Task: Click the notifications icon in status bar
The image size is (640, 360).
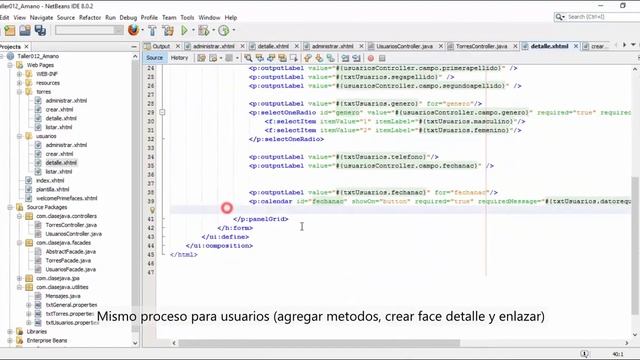Action: point(584,354)
